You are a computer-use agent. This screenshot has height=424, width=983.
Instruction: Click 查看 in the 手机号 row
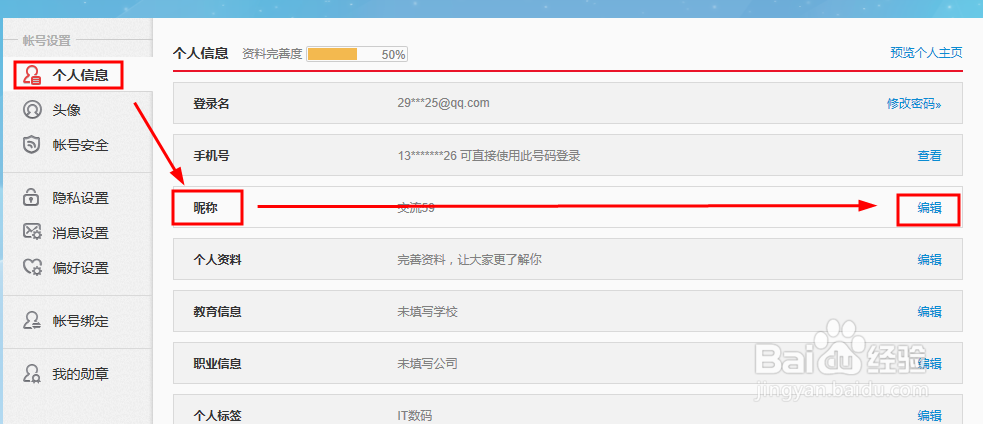(930, 156)
